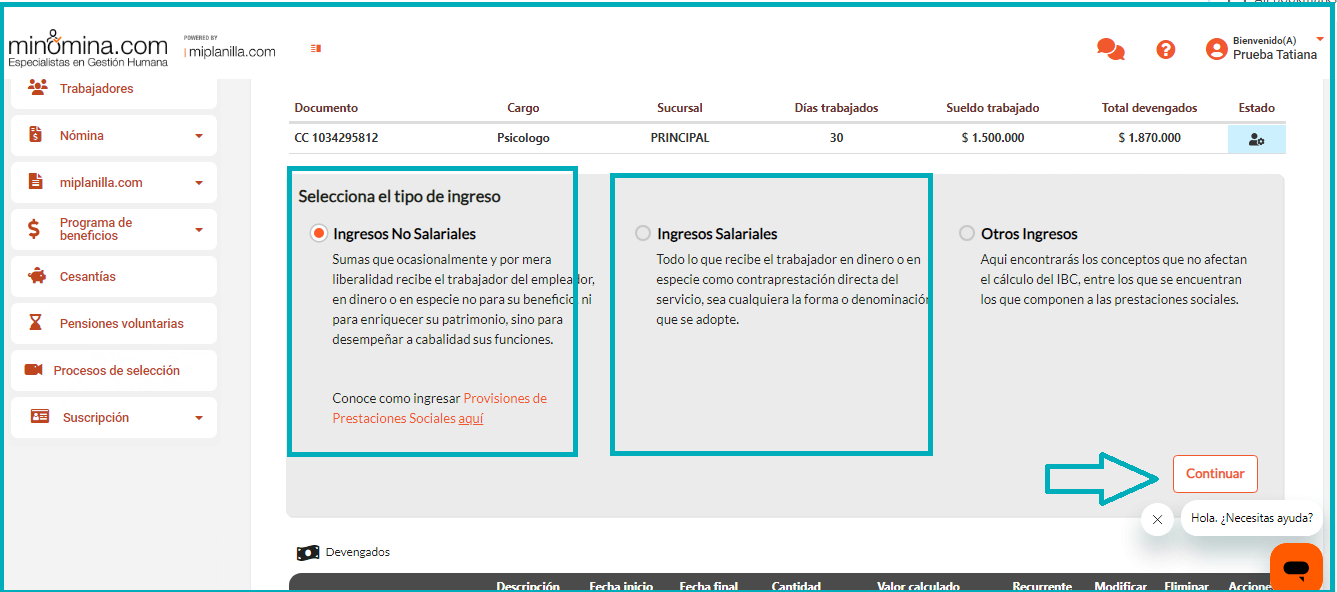Click the worker status icon in table row
The height and width of the screenshot is (592, 1337).
pyautogui.click(x=1256, y=139)
